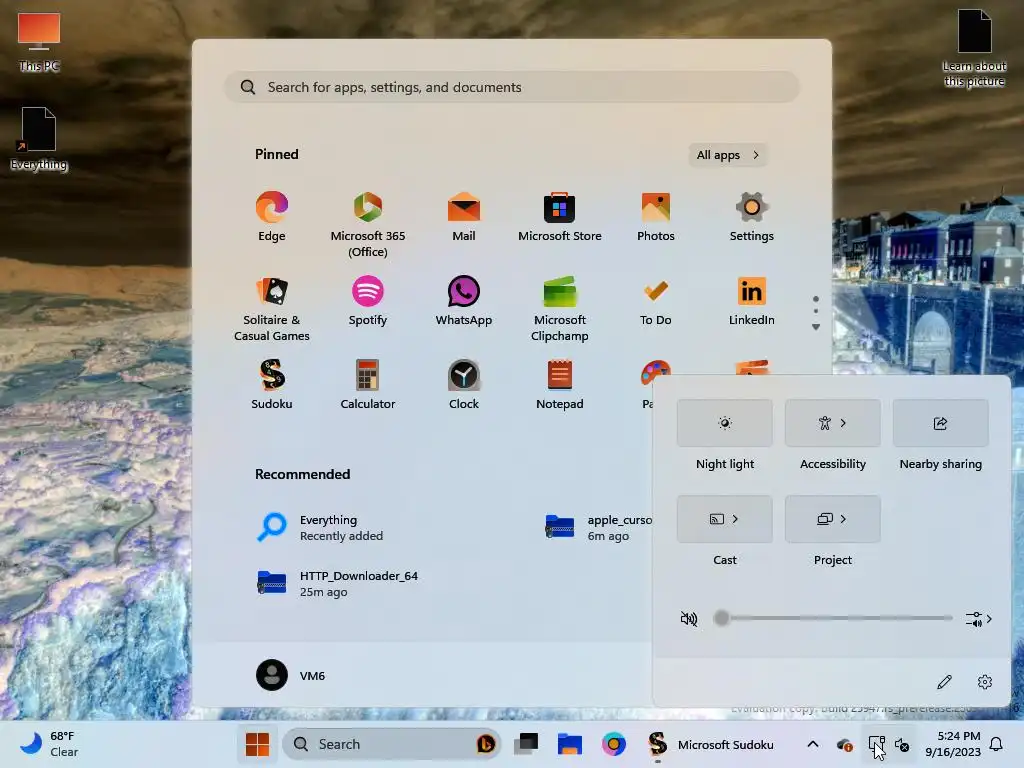Launch Solitaire & Casual Games

(x=272, y=310)
